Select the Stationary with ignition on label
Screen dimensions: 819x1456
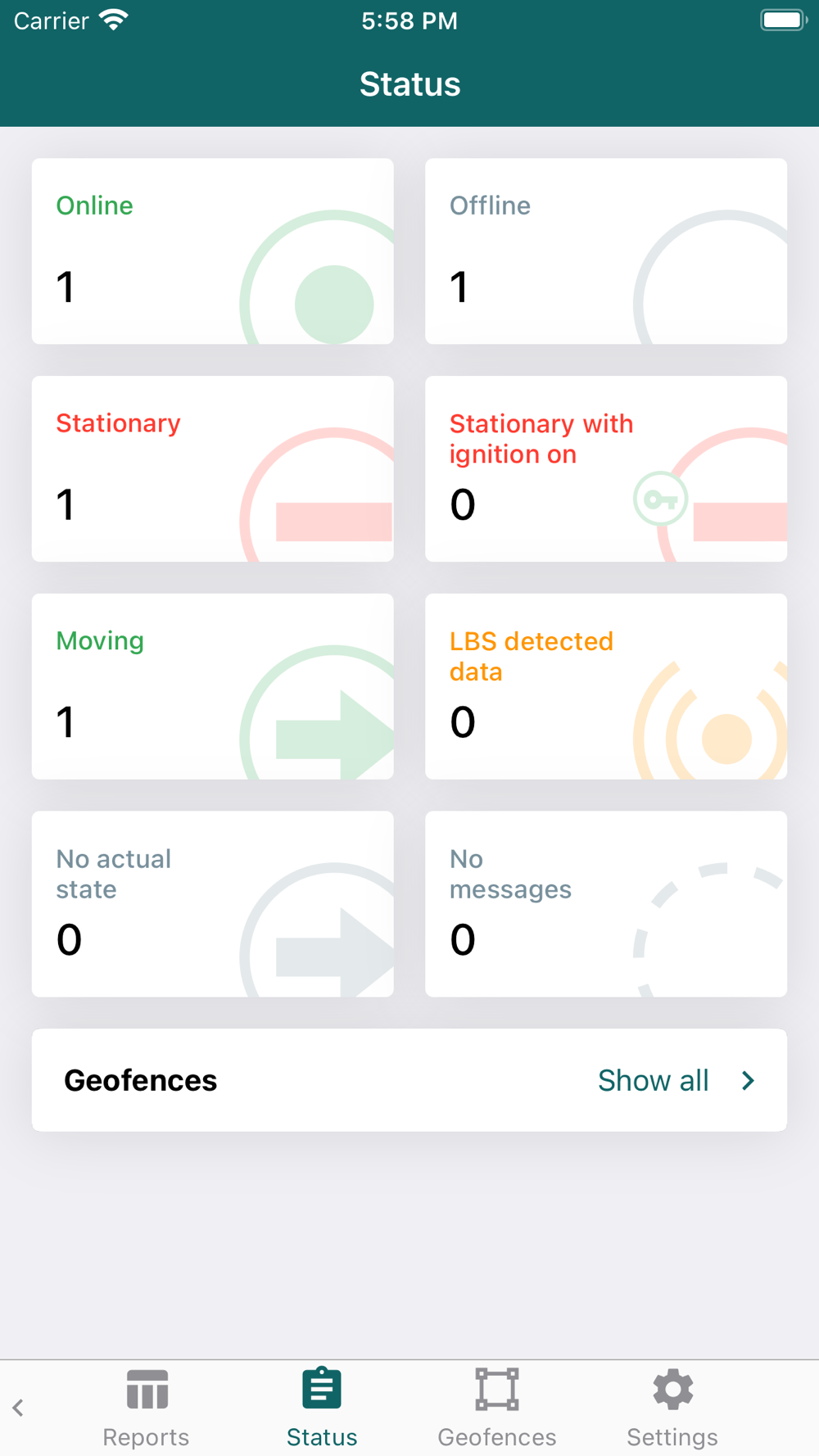[x=541, y=439]
